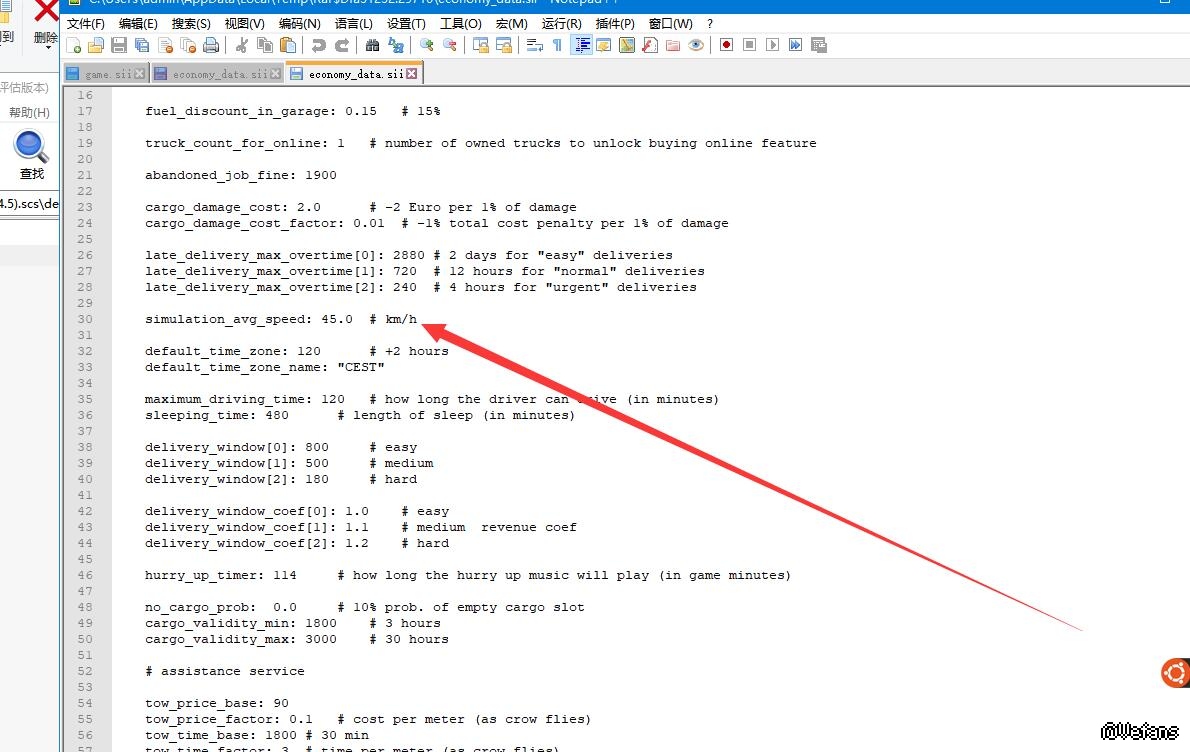
Task: Click 删除 delete button in background window
Action: (x=46, y=23)
